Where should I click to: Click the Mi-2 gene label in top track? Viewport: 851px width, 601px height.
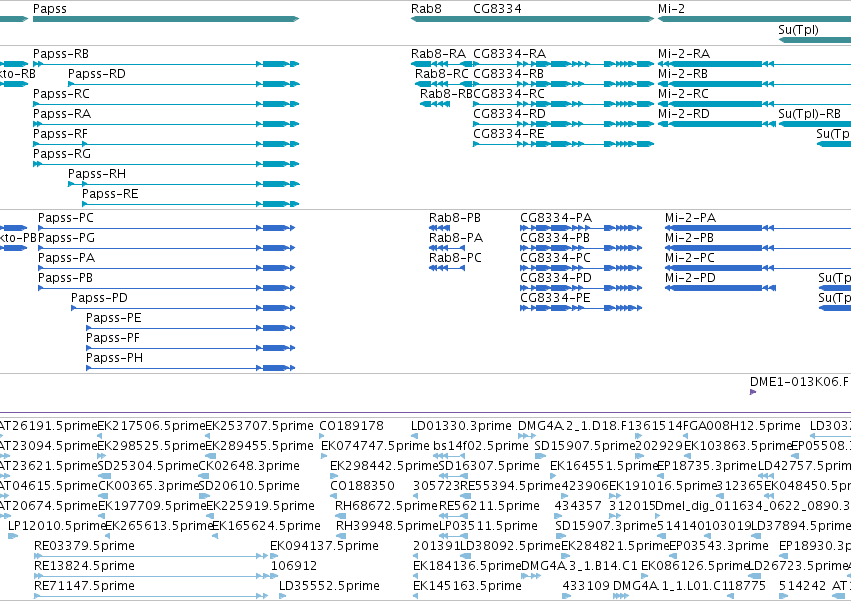coord(671,9)
